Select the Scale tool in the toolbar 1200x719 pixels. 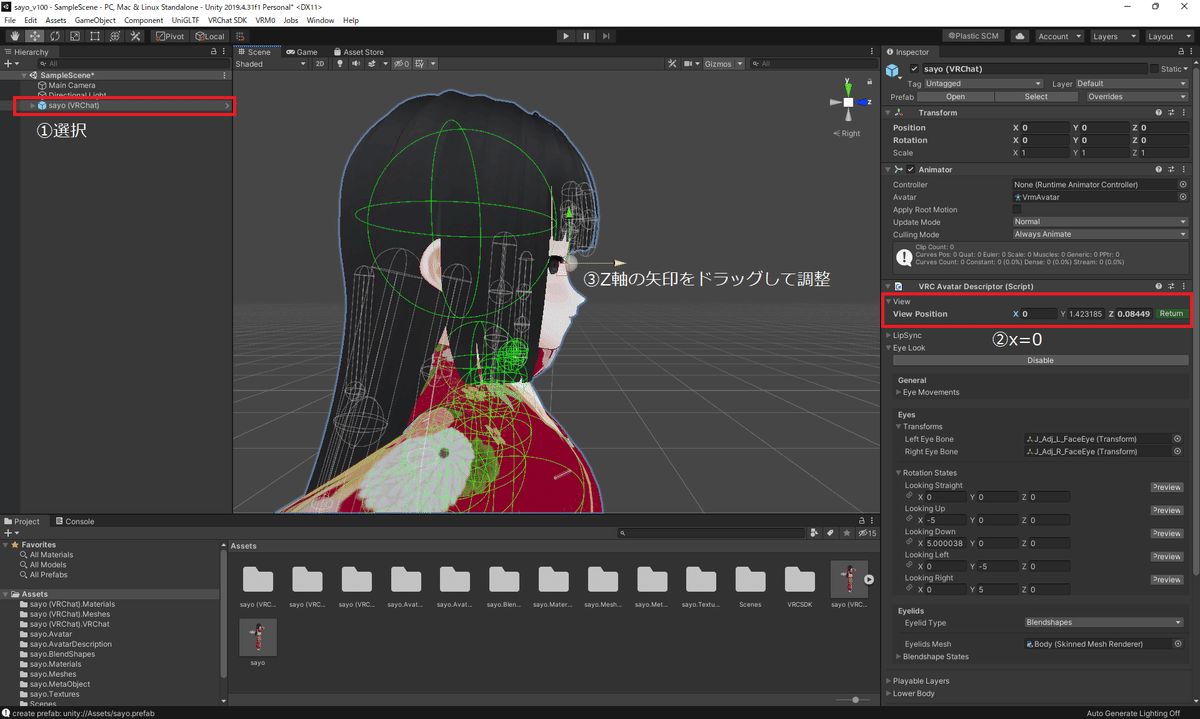[74, 36]
